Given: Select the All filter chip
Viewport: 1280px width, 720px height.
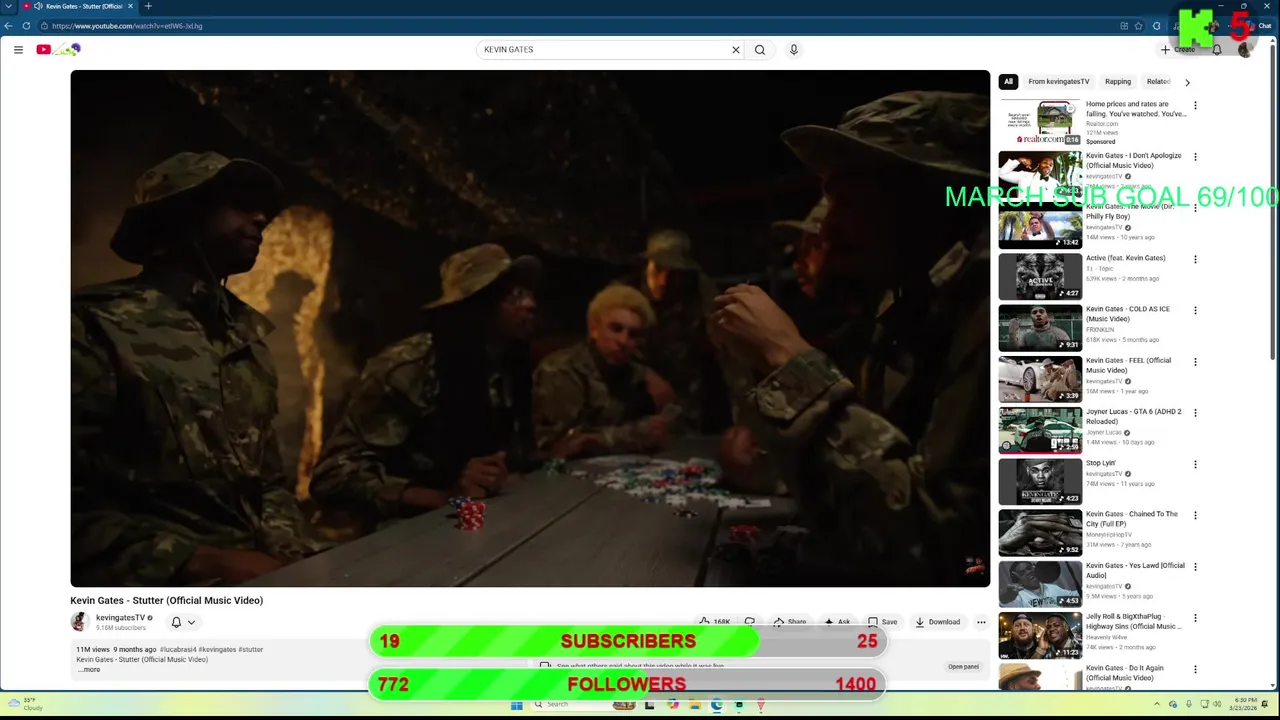Looking at the screenshot, I should (x=1008, y=82).
